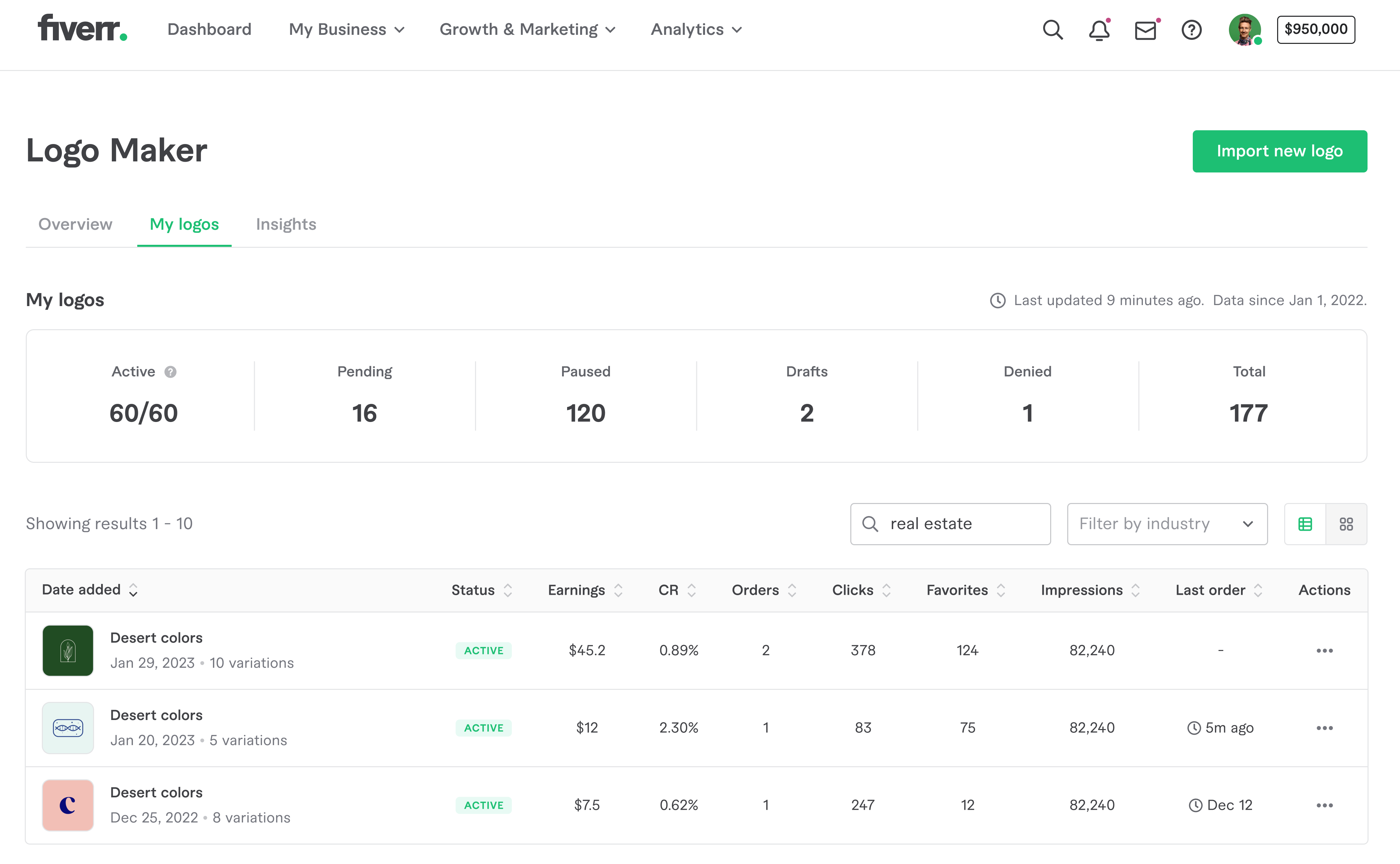Viewport: 1400px width, 864px height.
Task: Open the notifications bell
Action: click(x=1098, y=30)
